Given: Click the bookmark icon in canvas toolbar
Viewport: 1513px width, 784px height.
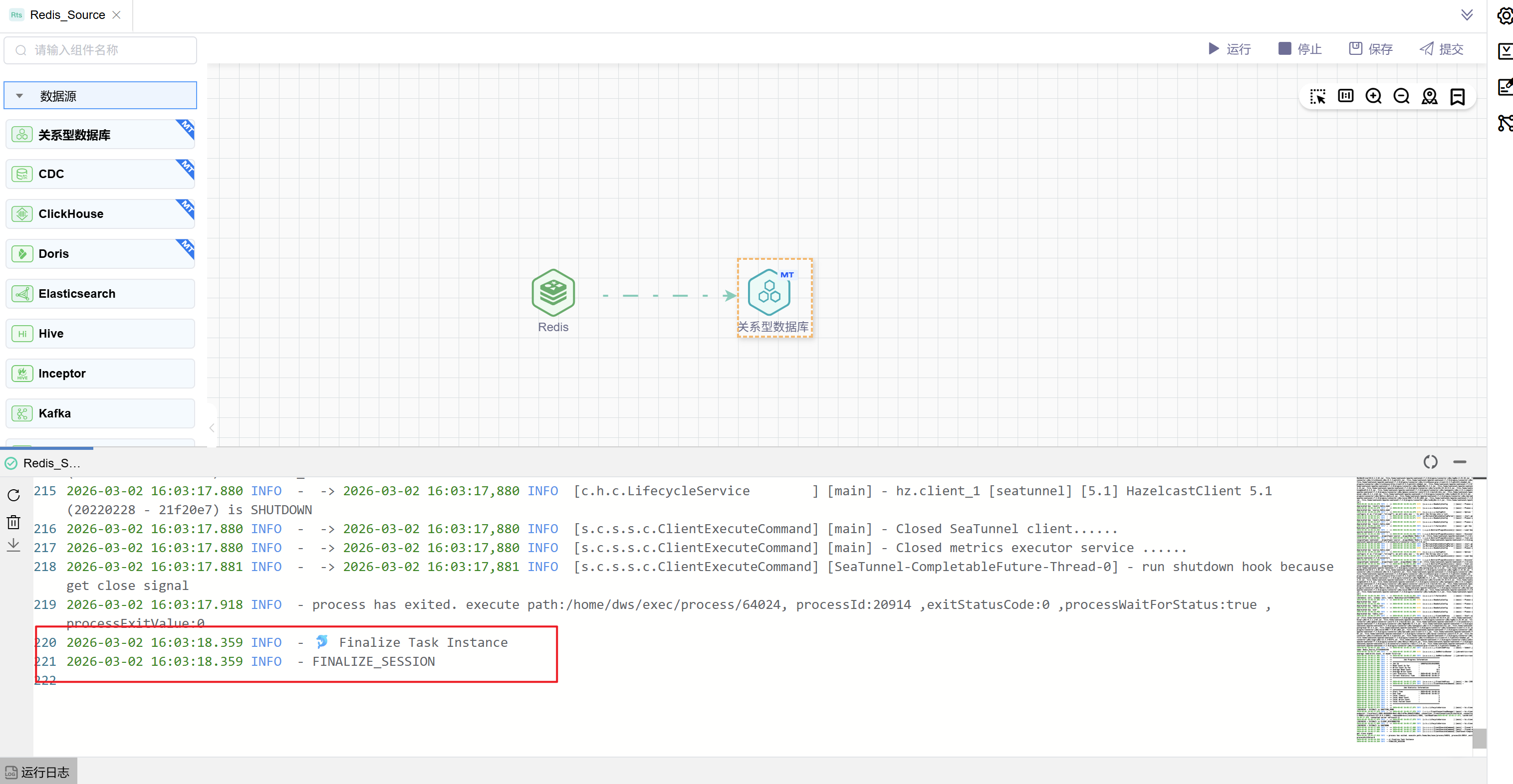Looking at the screenshot, I should 1457,96.
